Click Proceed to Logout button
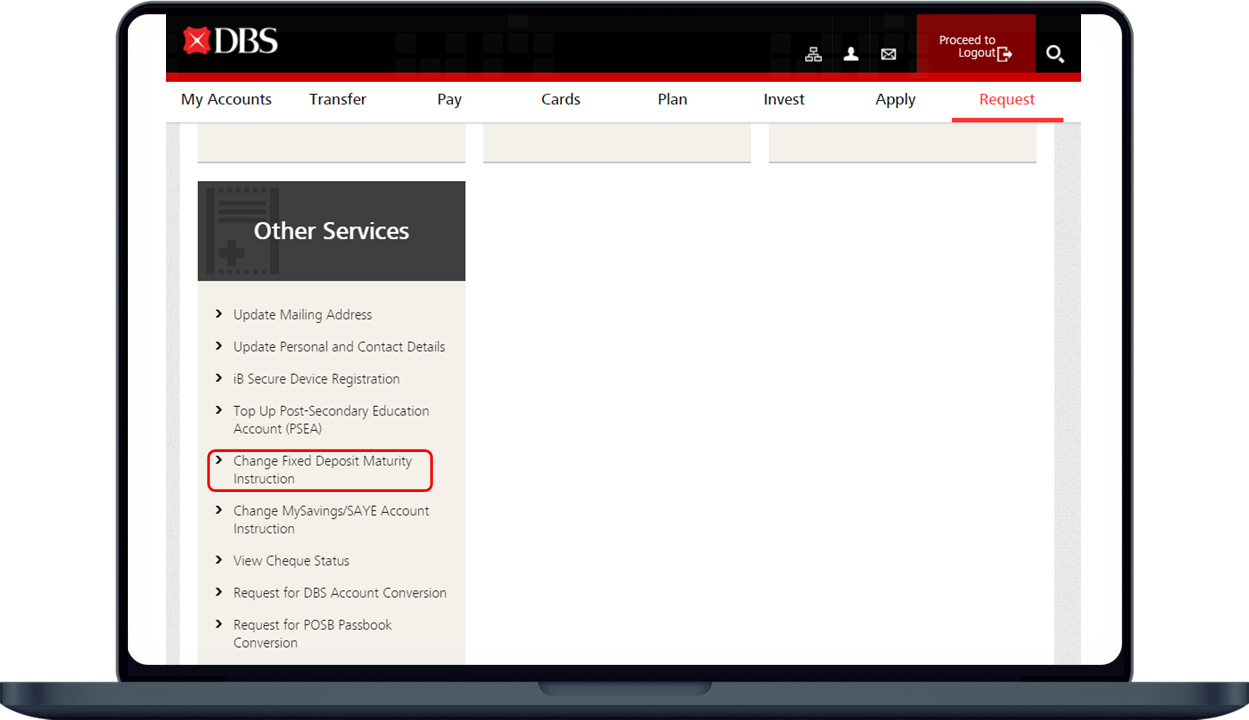 click(975, 47)
